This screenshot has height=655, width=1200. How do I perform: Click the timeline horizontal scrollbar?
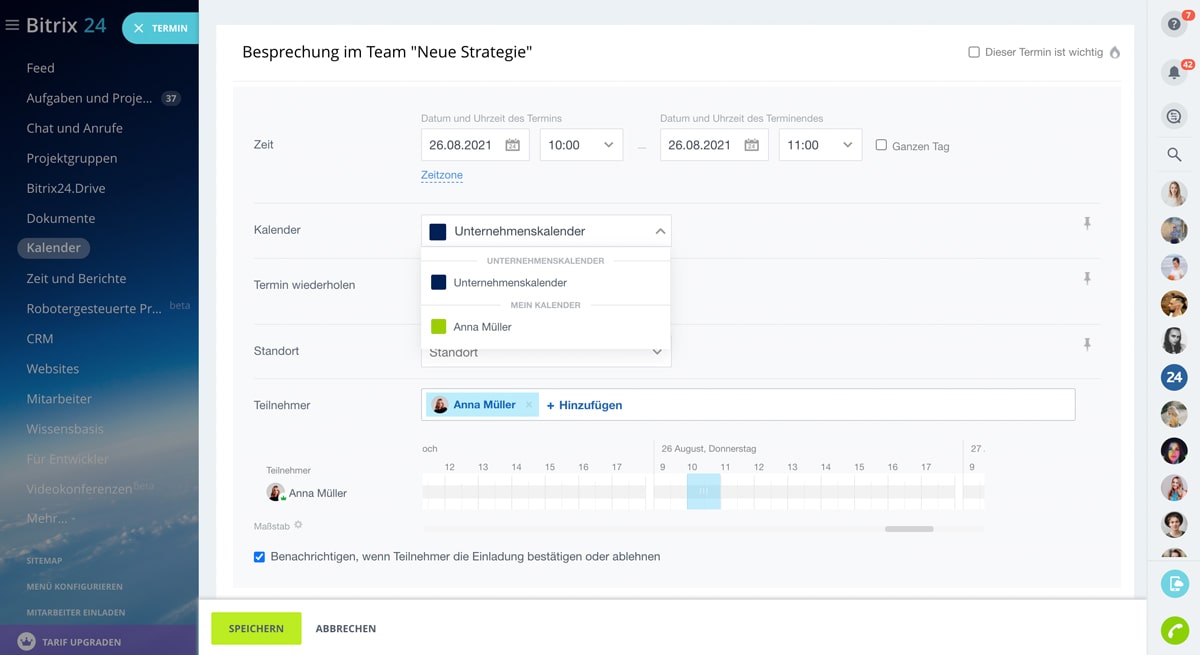tap(908, 529)
